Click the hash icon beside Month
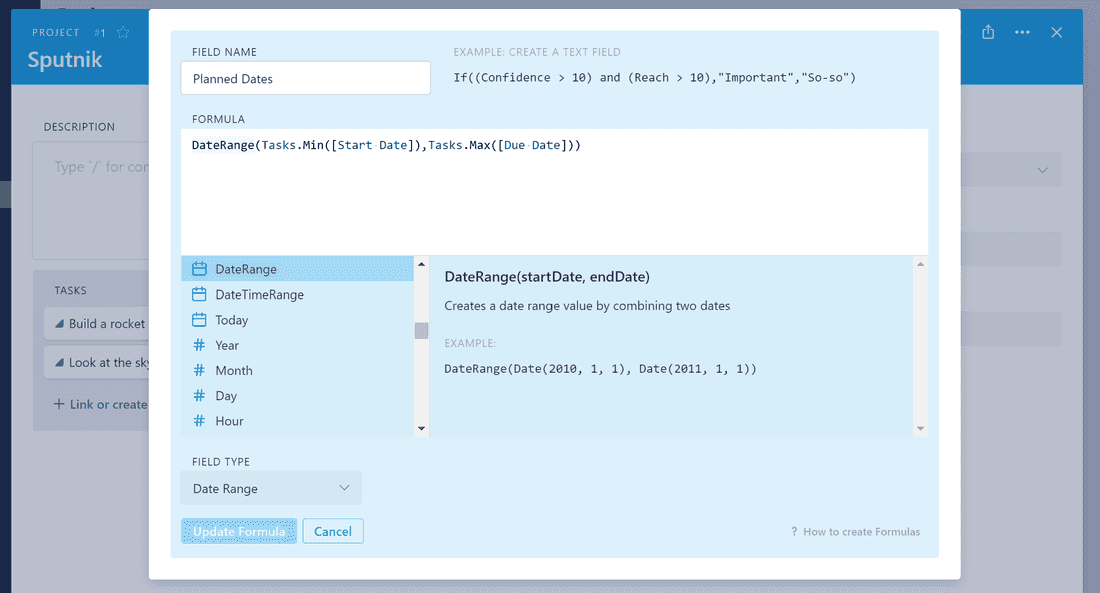1100x593 pixels. point(199,370)
